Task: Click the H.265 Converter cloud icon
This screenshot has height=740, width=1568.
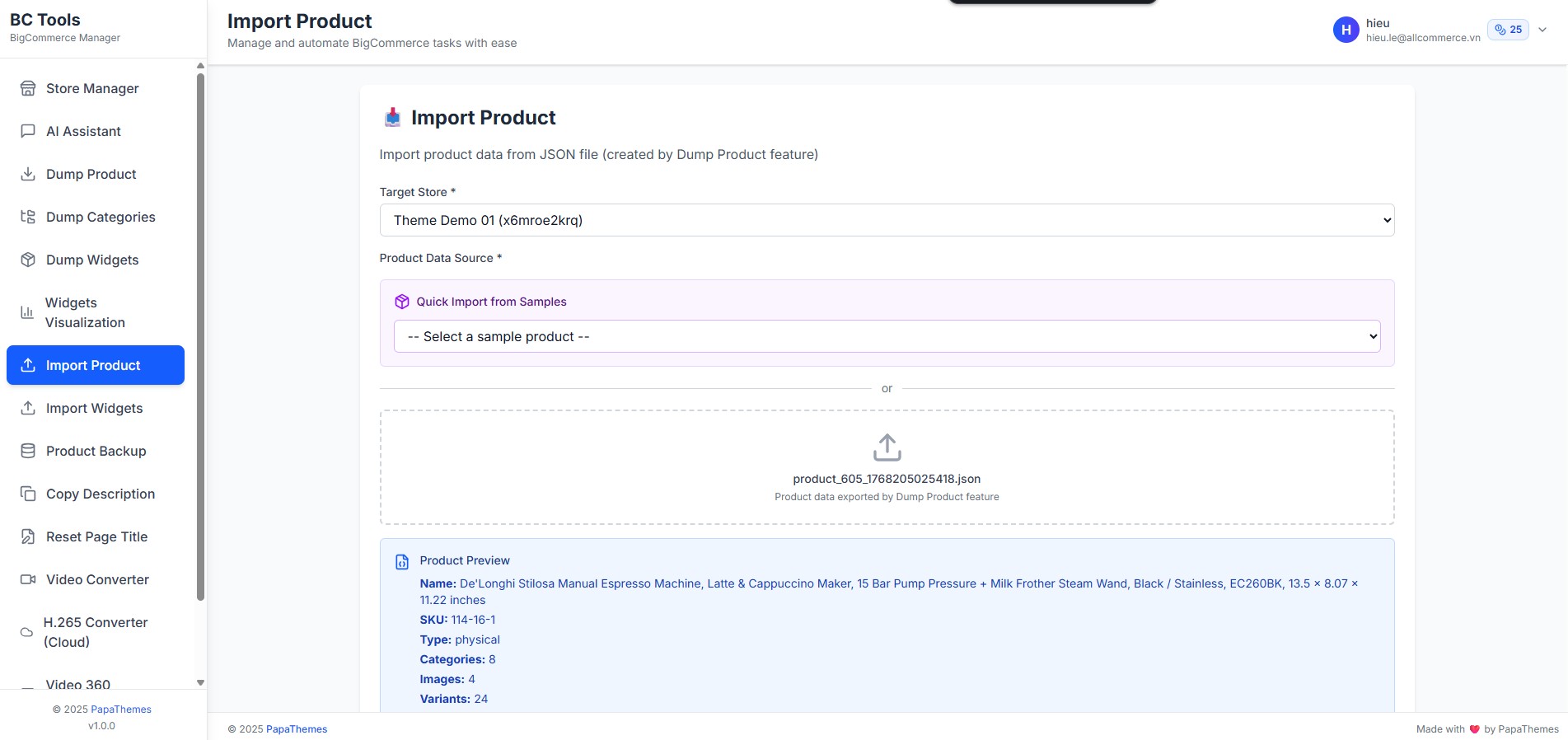Action: coord(26,632)
